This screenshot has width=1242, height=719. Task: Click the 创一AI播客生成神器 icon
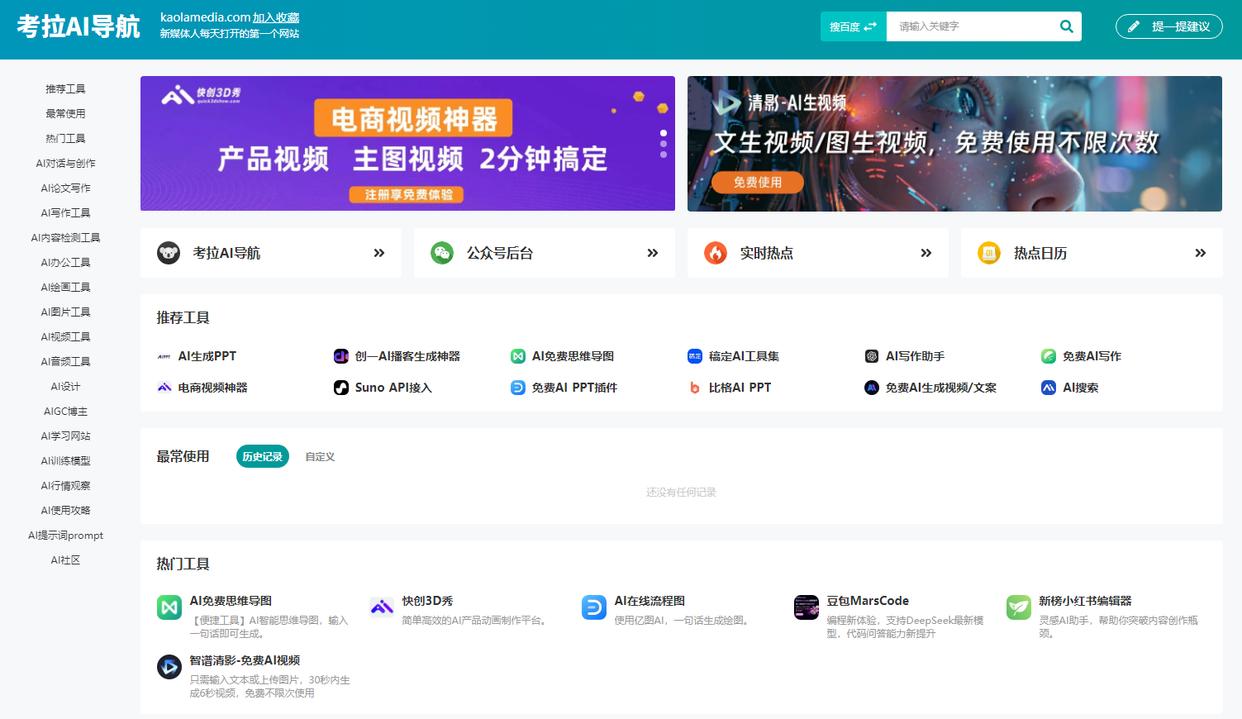[x=341, y=356]
